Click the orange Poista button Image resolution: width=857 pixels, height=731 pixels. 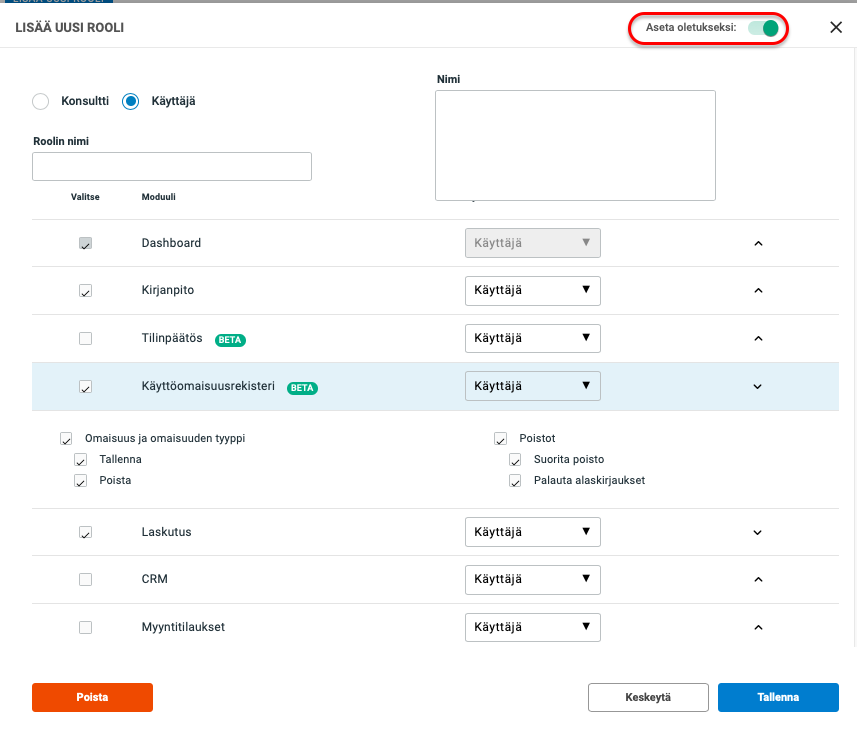click(x=92, y=697)
